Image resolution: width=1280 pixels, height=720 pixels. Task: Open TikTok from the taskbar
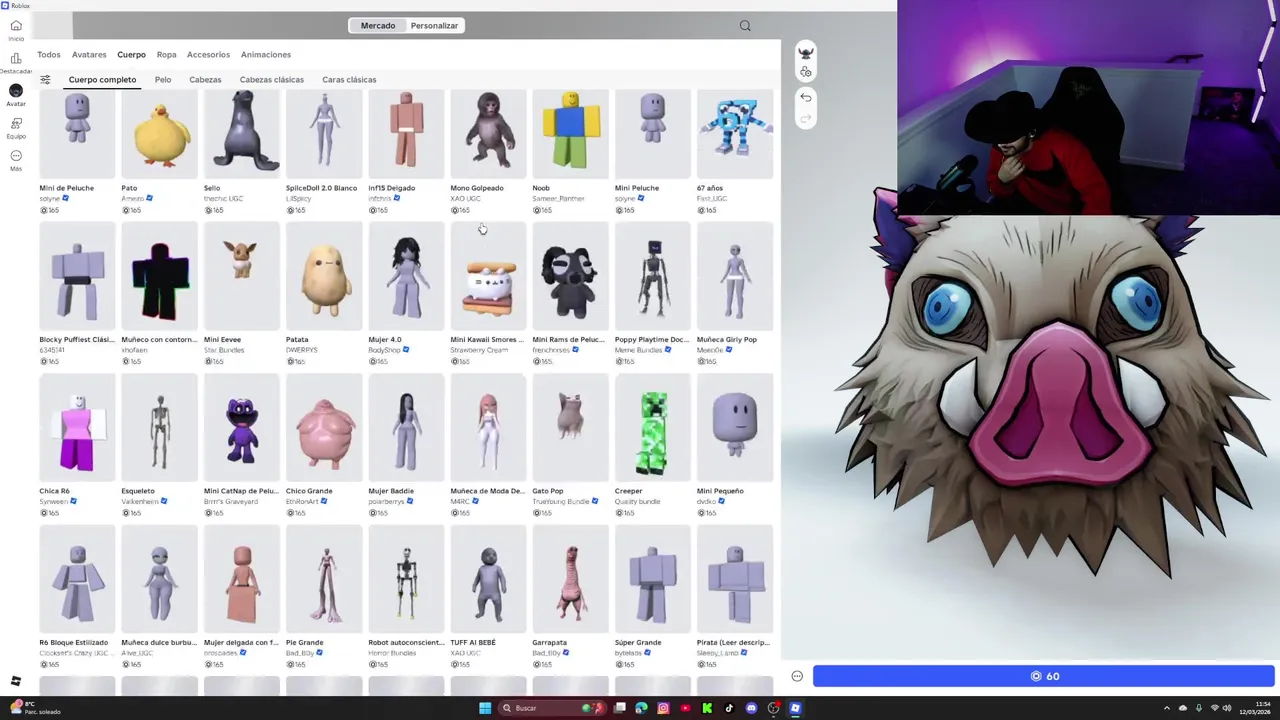point(729,708)
